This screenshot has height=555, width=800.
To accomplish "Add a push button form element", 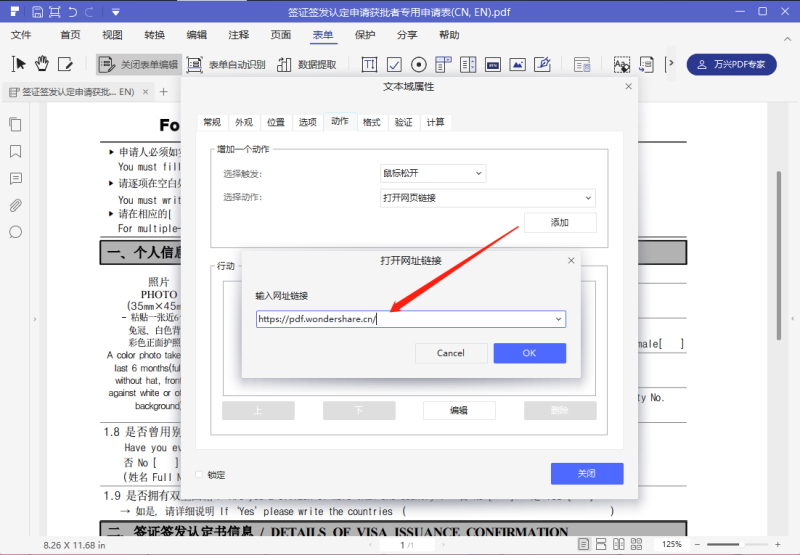I will (x=493, y=64).
